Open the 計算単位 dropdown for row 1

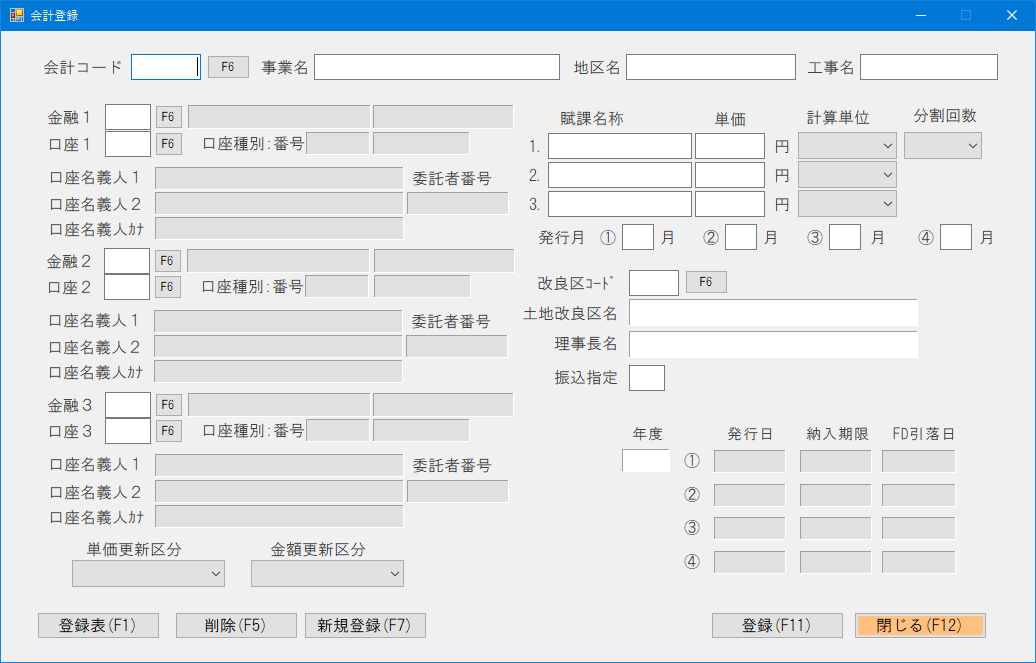point(845,145)
